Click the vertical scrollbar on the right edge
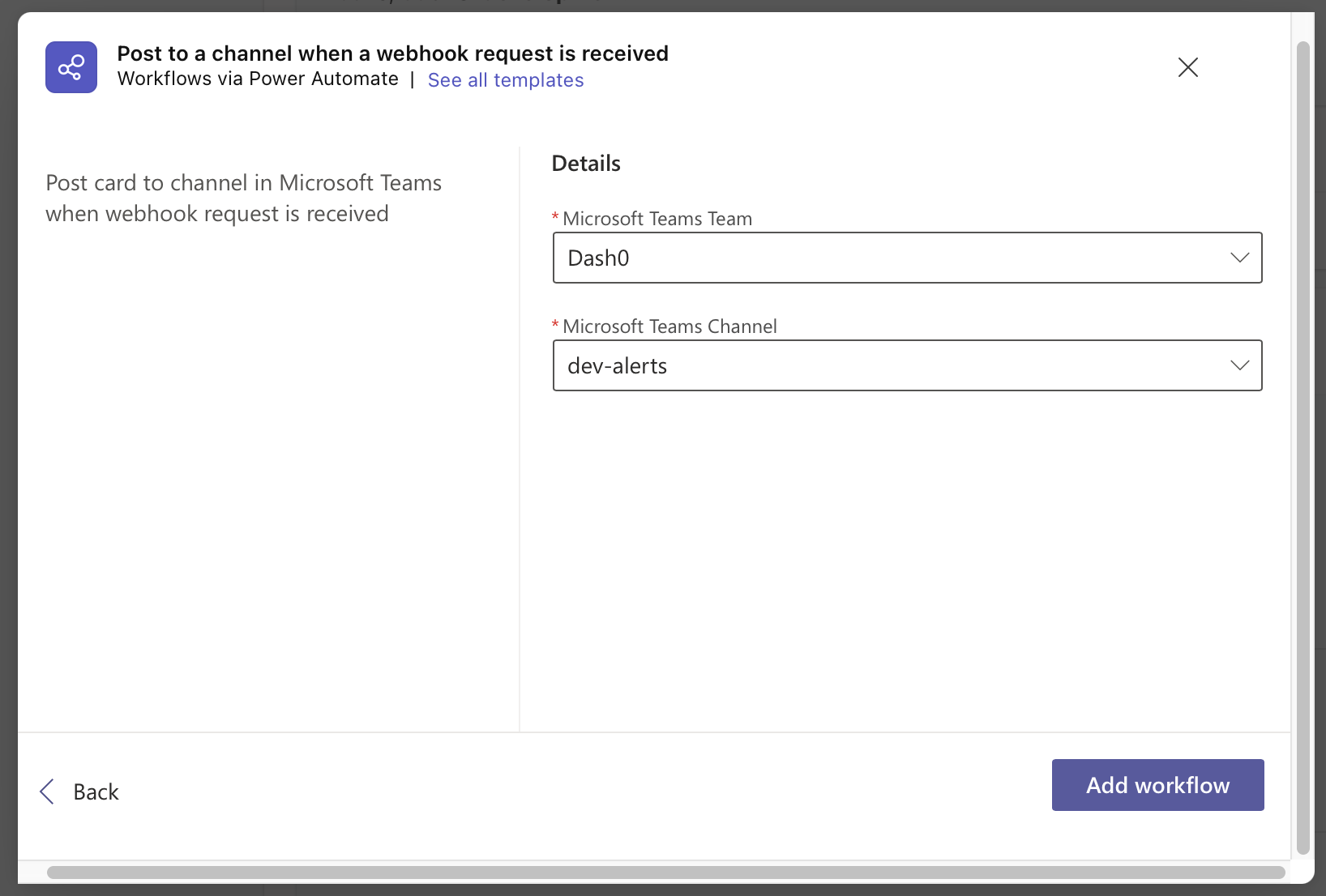The width and height of the screenshot is (1326, 896). [x=1303, y=446]
